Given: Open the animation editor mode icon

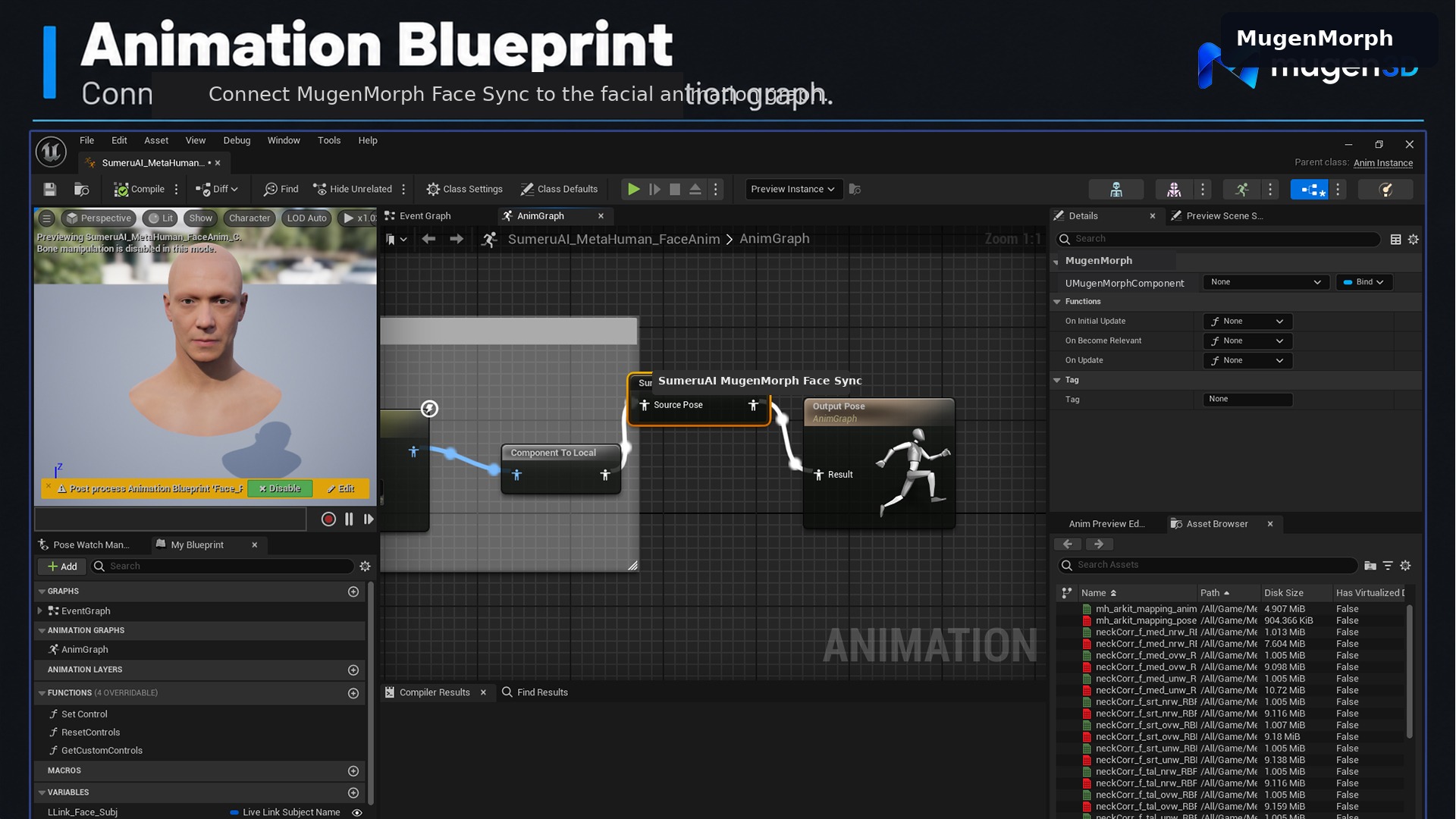Looking at the screenshot, I should tap(1242, 190).
